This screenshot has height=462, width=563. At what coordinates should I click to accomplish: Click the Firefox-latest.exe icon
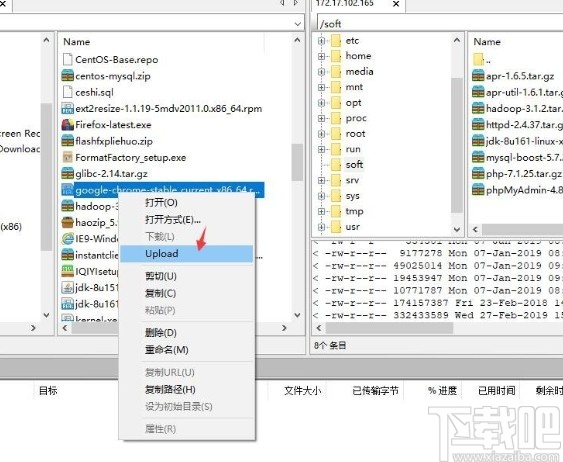tap(68, 125)
